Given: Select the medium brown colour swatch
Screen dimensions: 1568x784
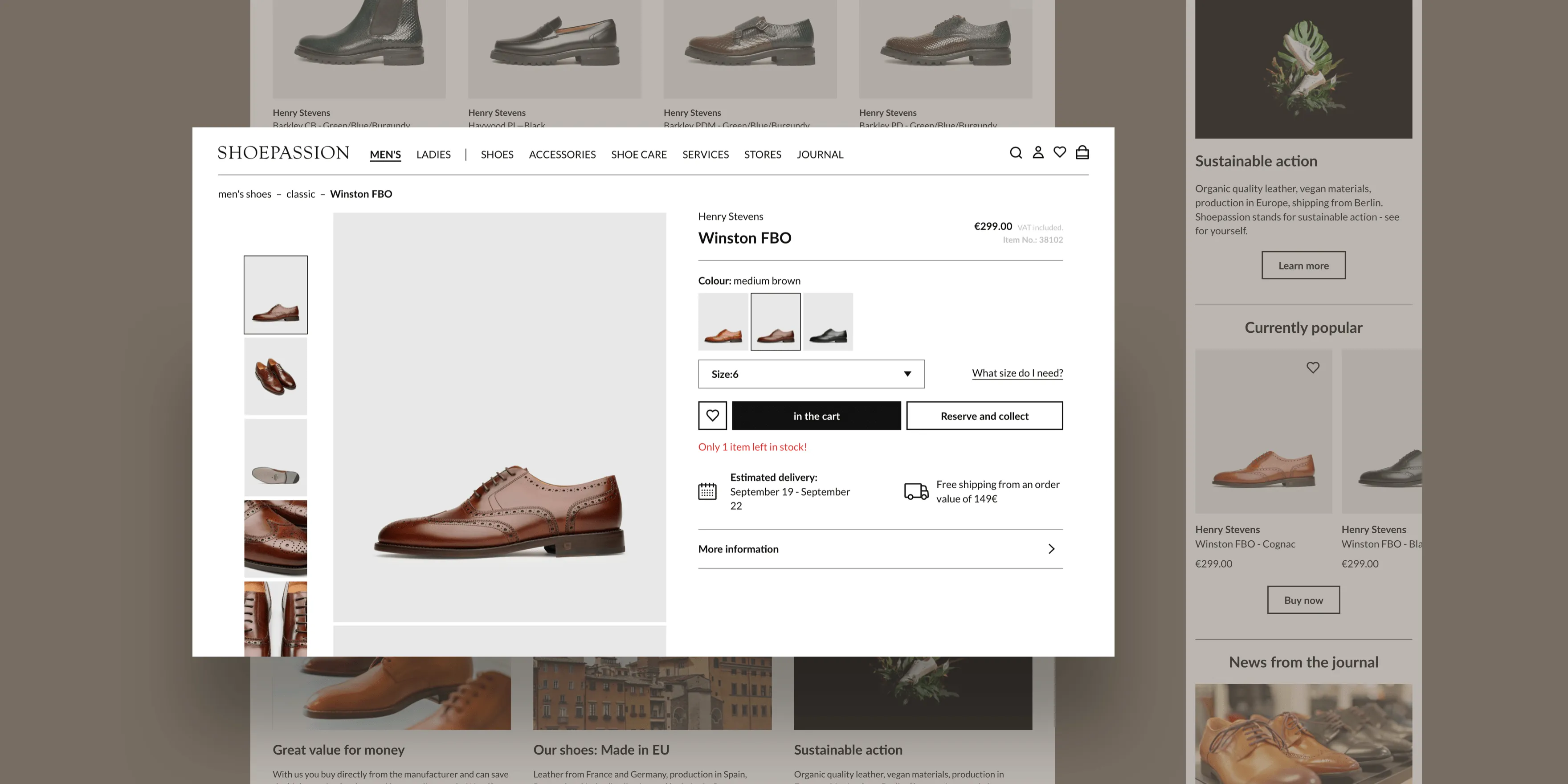Looking at the screenshot, I should [x=776, y=321].
